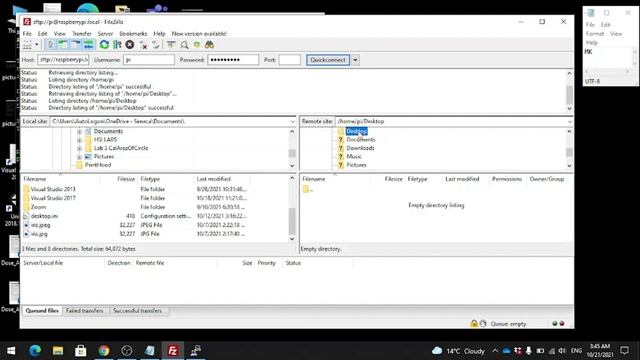The height and width of the screenshot is (360, 640).
Task: Open the Local site path dropdown
Action: coord(292,122)
